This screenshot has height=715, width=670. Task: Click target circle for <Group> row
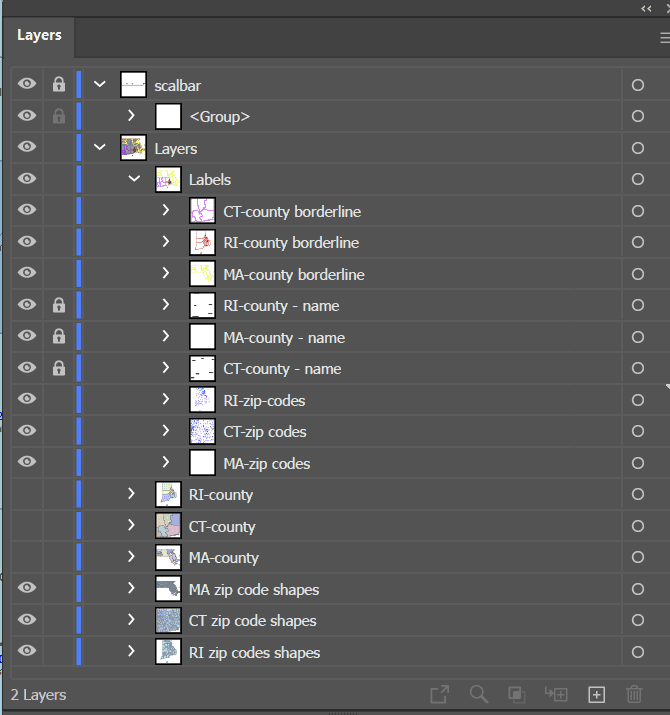tap(638, 116)
